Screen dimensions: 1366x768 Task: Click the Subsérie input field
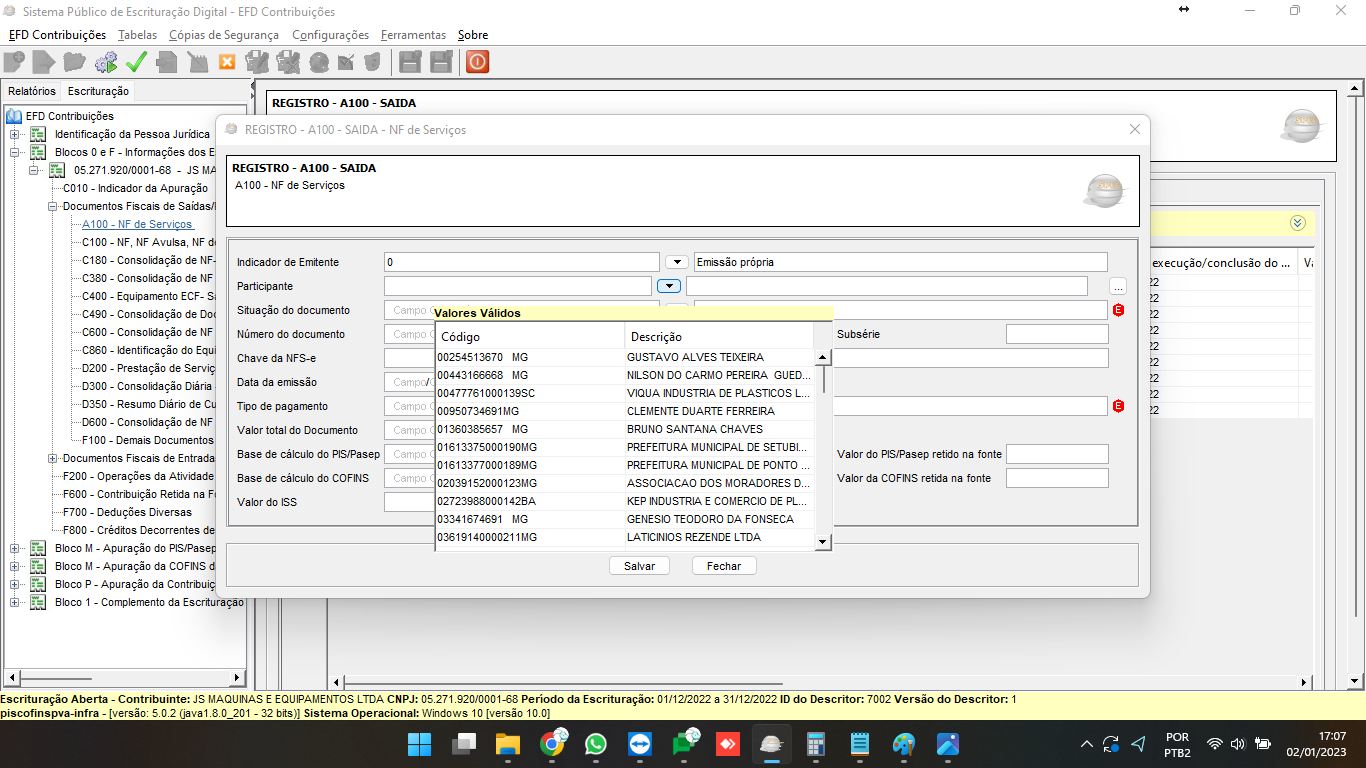1057,334
